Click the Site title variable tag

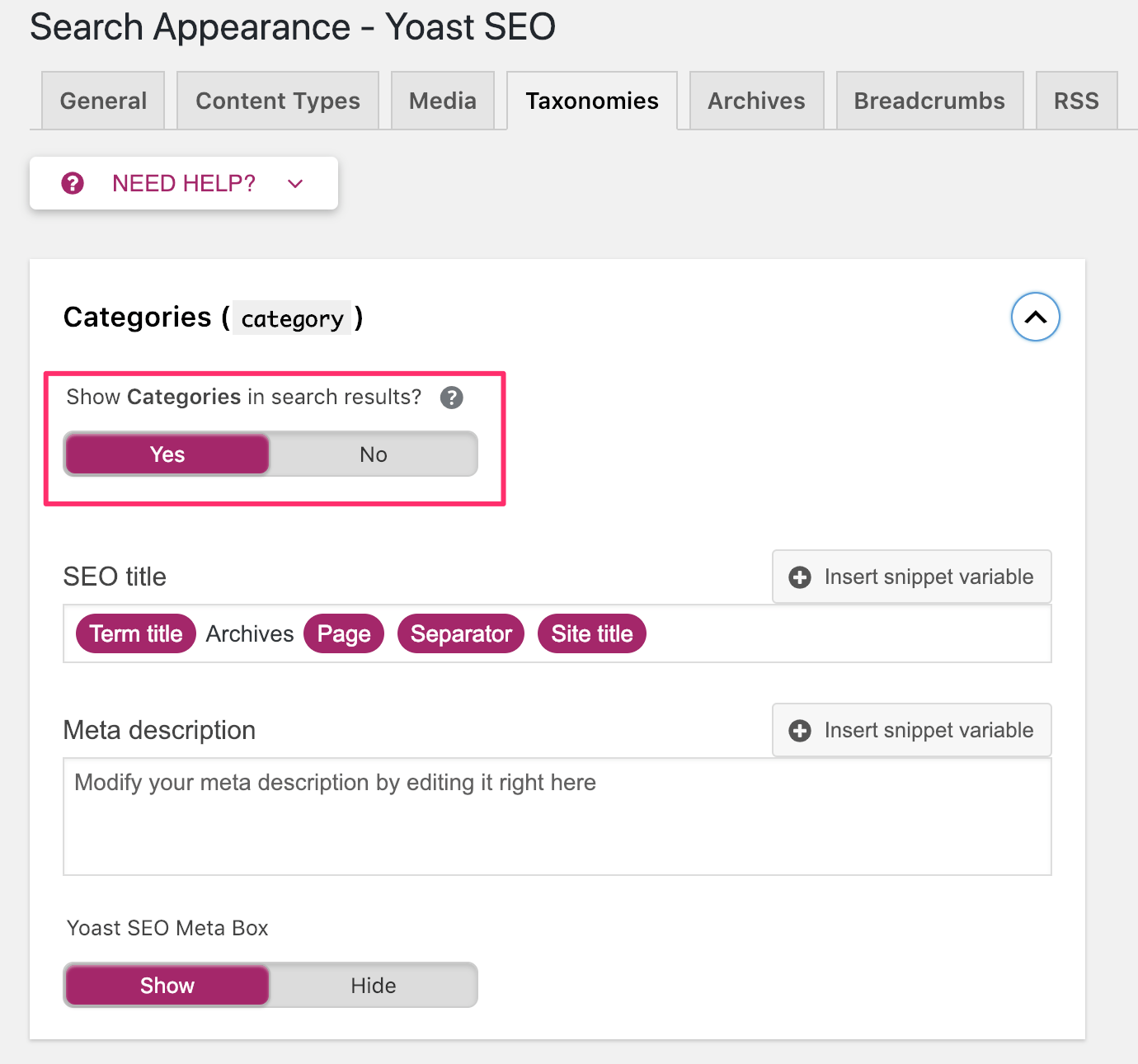591,633
